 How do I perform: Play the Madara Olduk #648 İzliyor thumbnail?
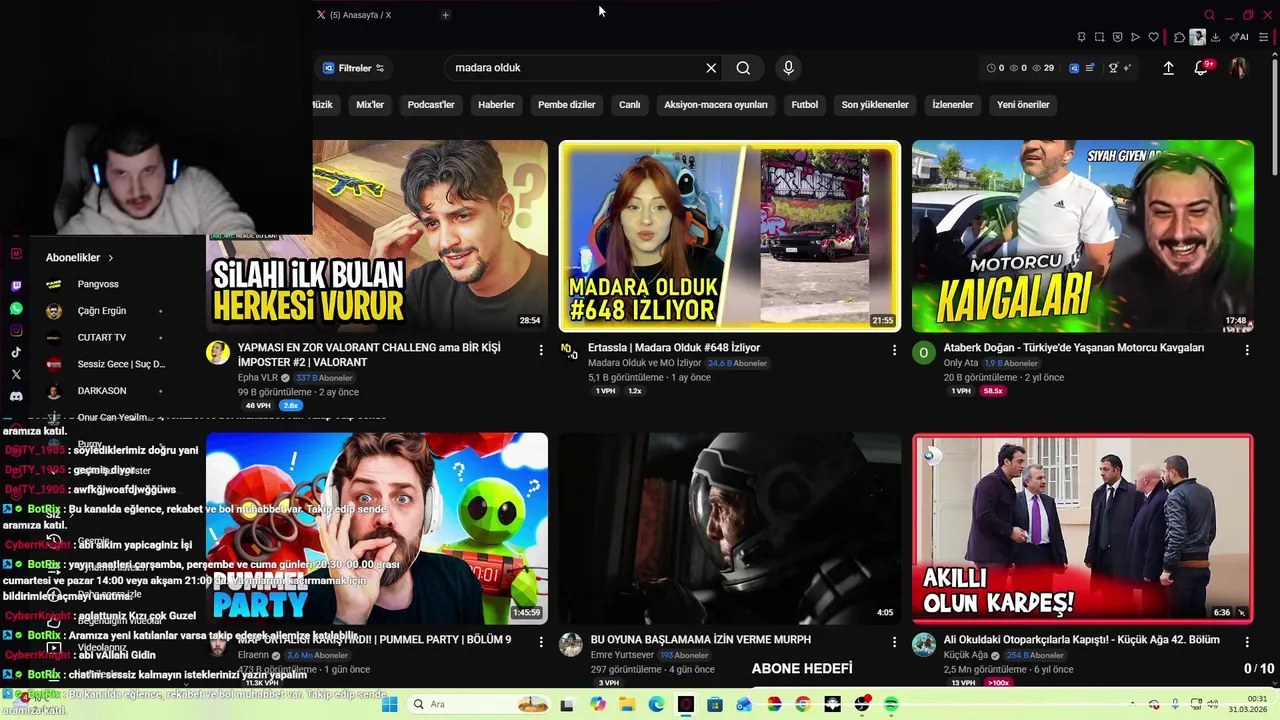[x=730, y=236]
